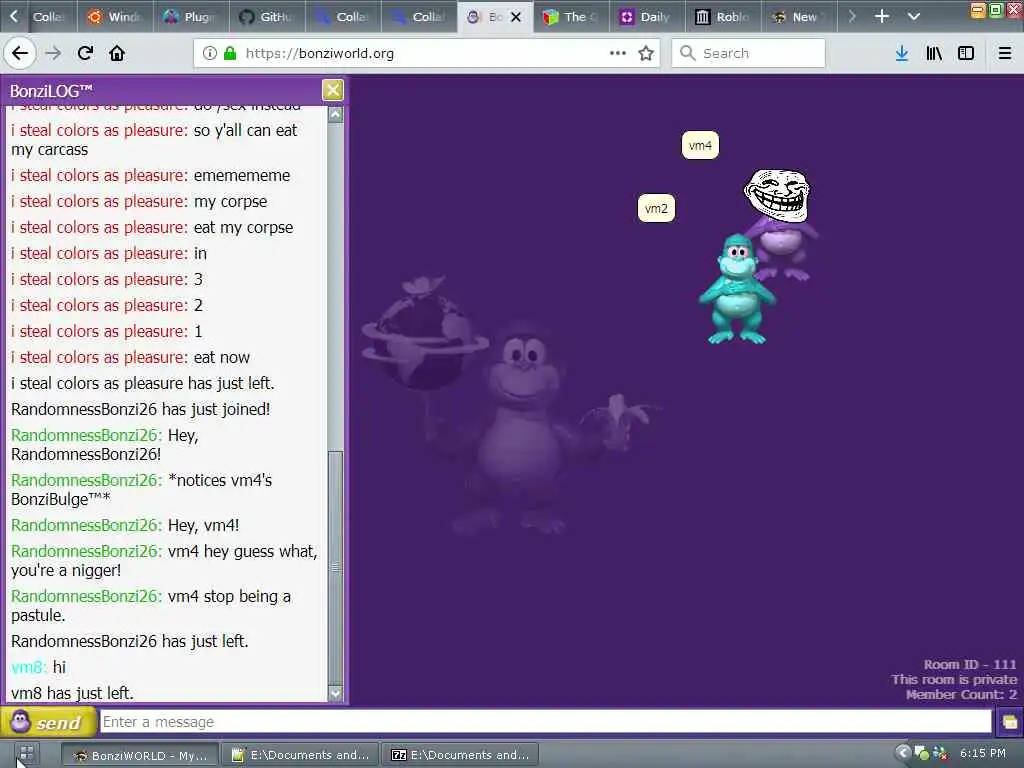
Task: Click the This room is private text
Action: [954, 680]
